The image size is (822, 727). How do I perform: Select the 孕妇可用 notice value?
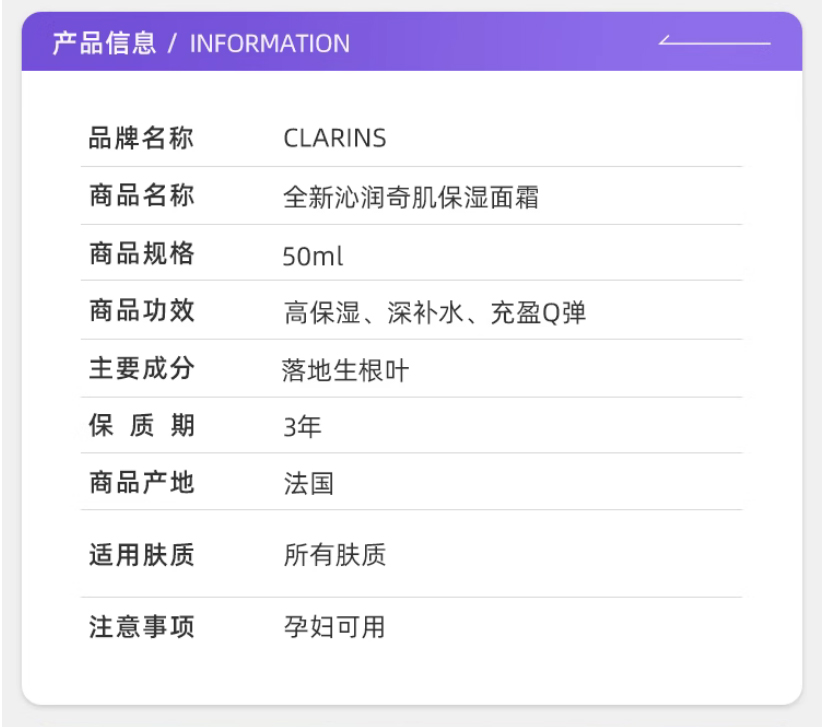pos(334,627)
